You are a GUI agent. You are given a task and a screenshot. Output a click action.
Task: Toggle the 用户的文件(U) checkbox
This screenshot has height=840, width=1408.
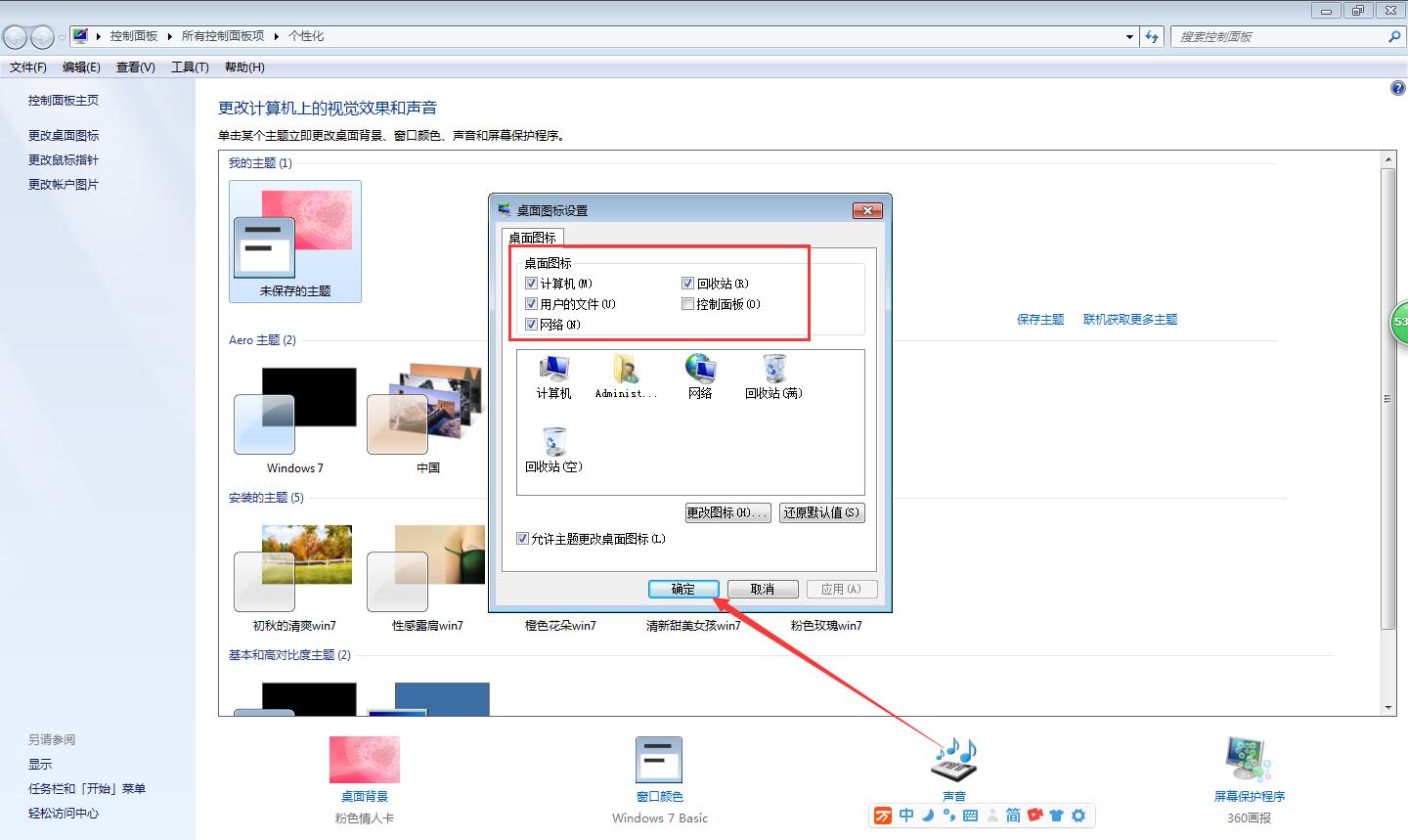point(532,304)
